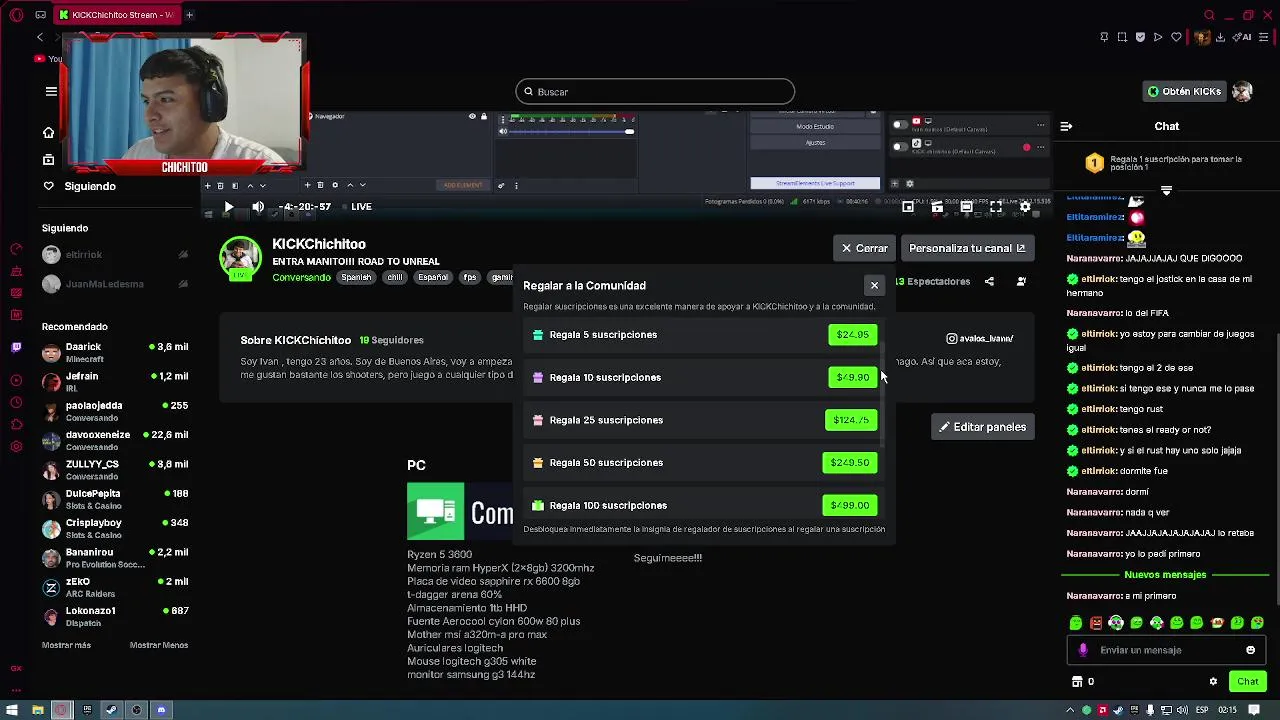The image size is (1280, 720).
Task: Select the chill stream tag
Action: [x=395, y=278]
